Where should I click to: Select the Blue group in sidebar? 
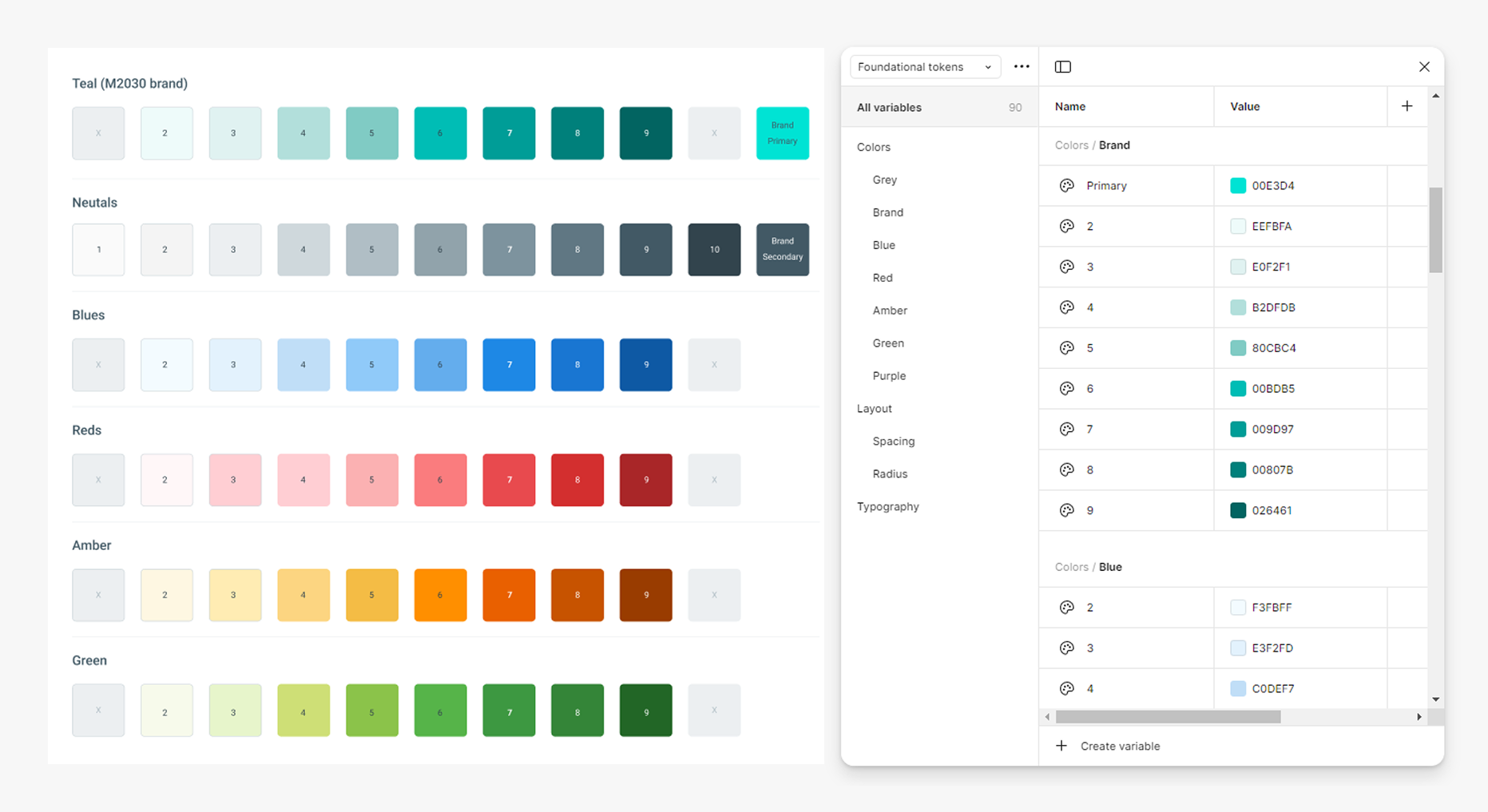tap(884, 246)
